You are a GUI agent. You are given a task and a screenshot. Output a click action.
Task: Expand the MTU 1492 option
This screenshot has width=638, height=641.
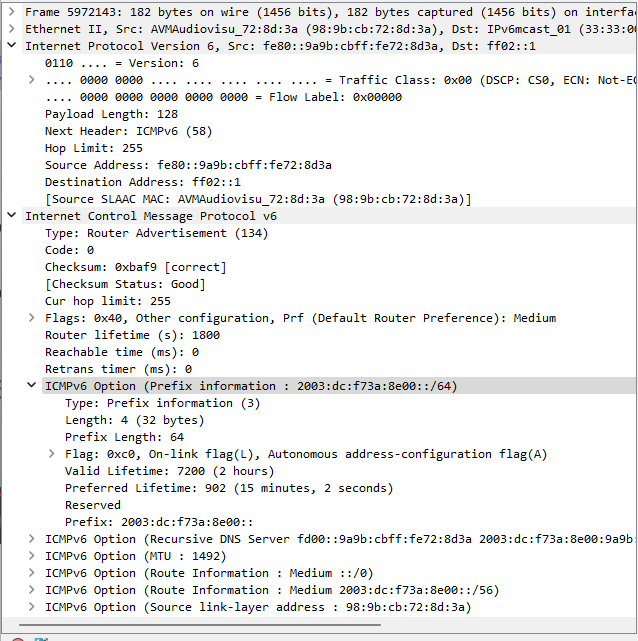pos(32,556)
